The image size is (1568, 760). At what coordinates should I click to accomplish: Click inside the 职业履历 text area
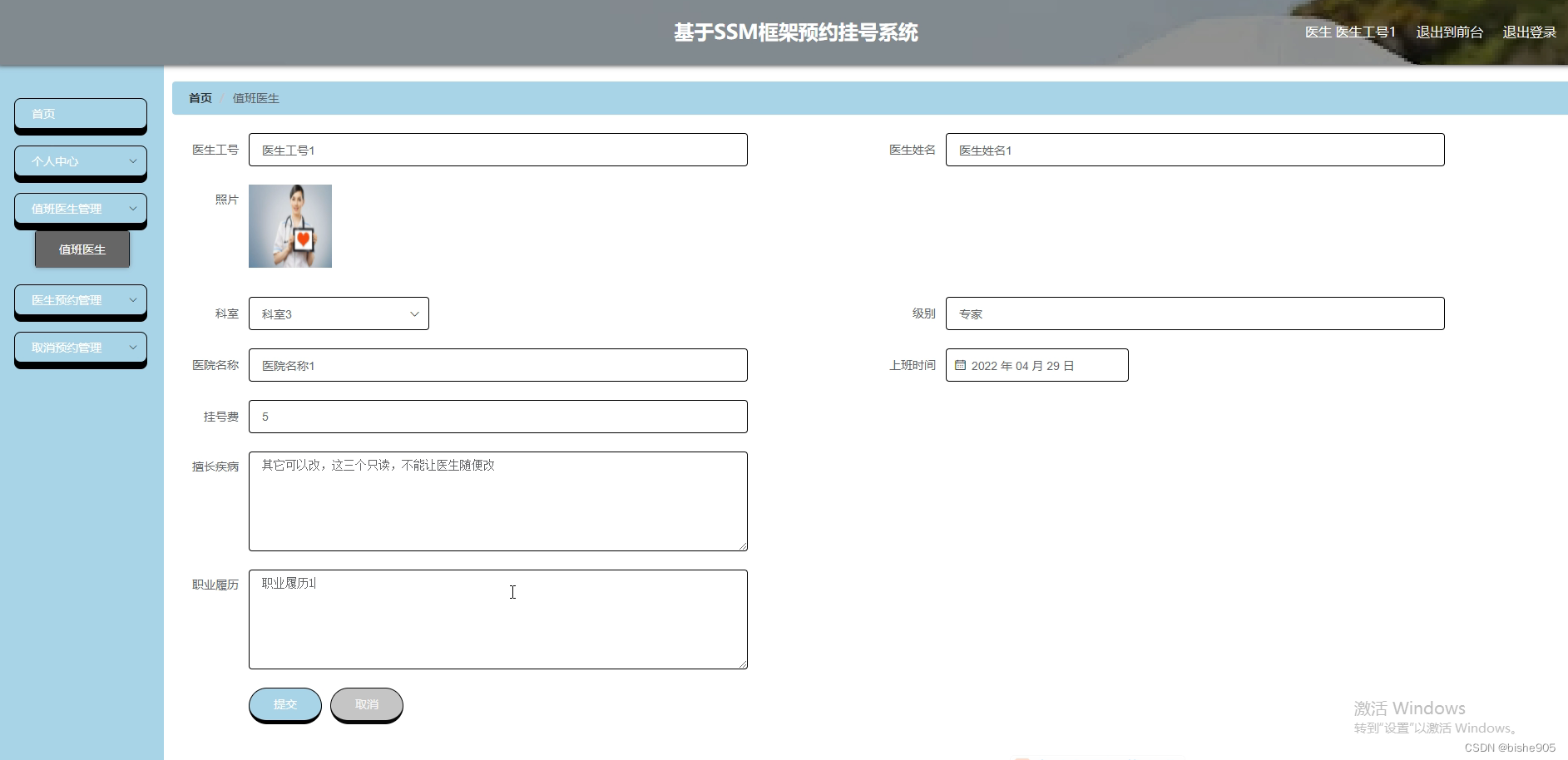click(x=497, y=619)
